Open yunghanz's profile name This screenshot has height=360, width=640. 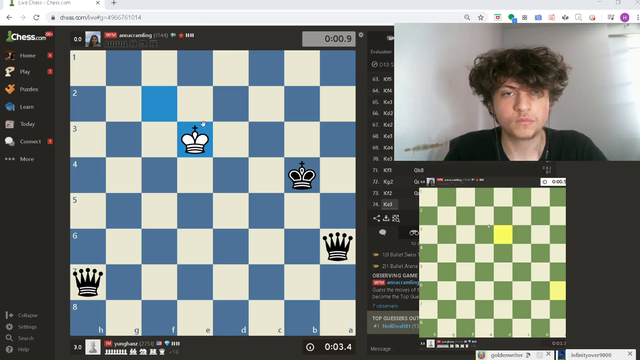point(126,343)
